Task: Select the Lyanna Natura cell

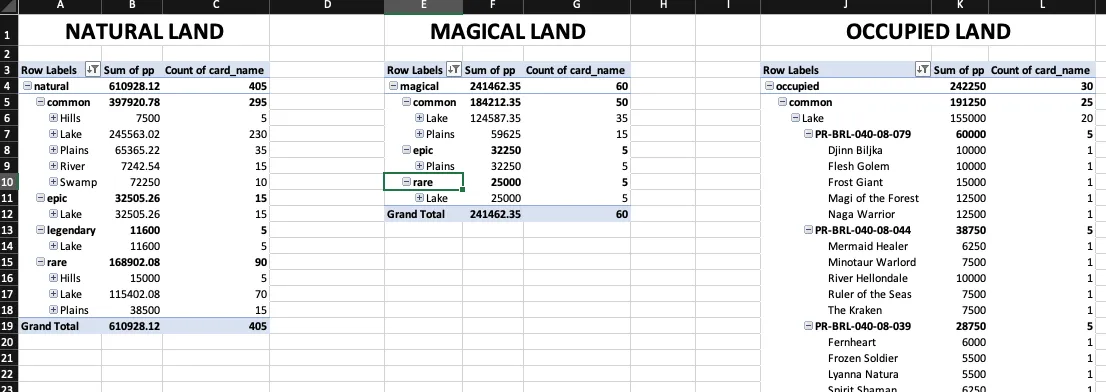Action: coord(846,374)
